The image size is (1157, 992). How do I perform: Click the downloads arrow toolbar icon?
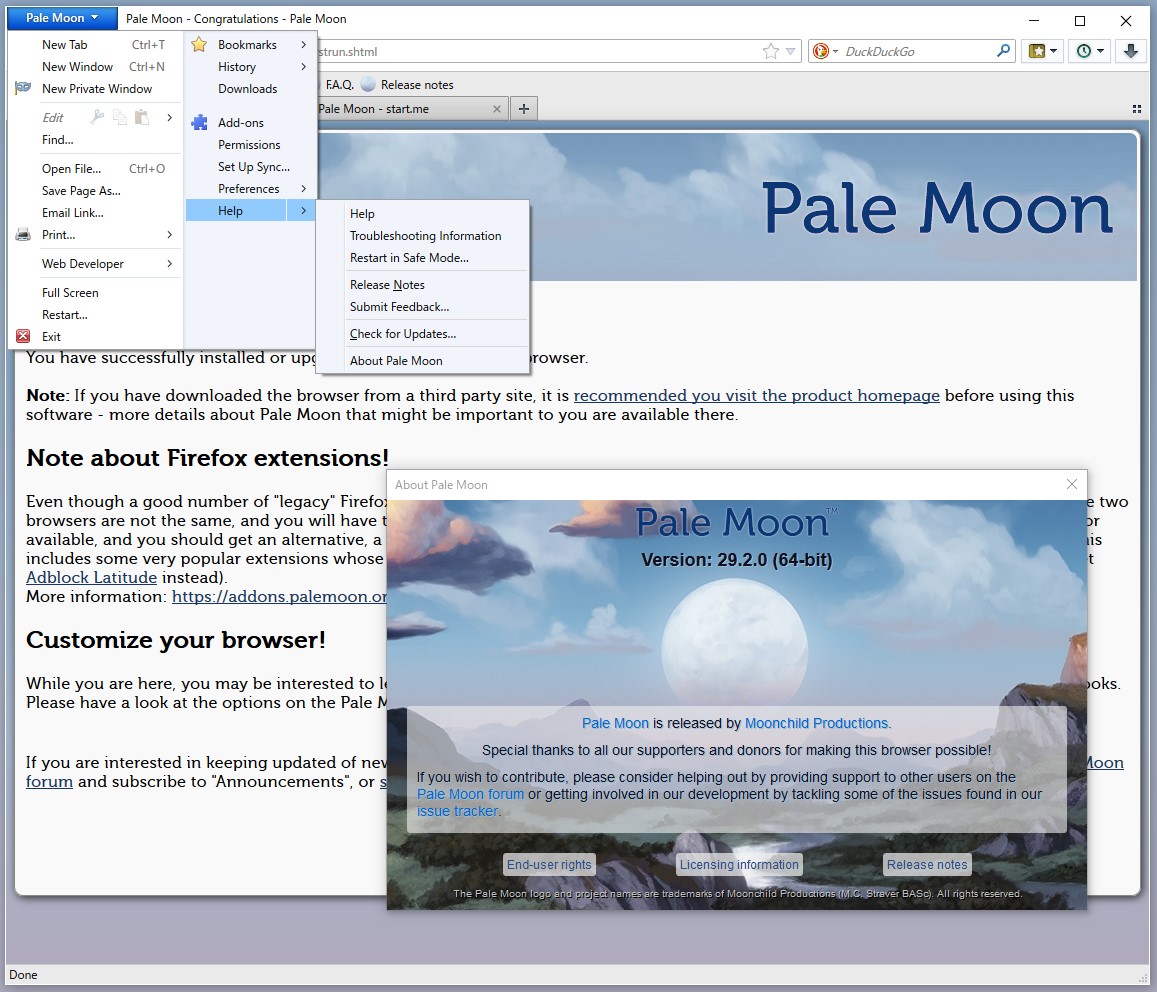(x=1131, y=50)
